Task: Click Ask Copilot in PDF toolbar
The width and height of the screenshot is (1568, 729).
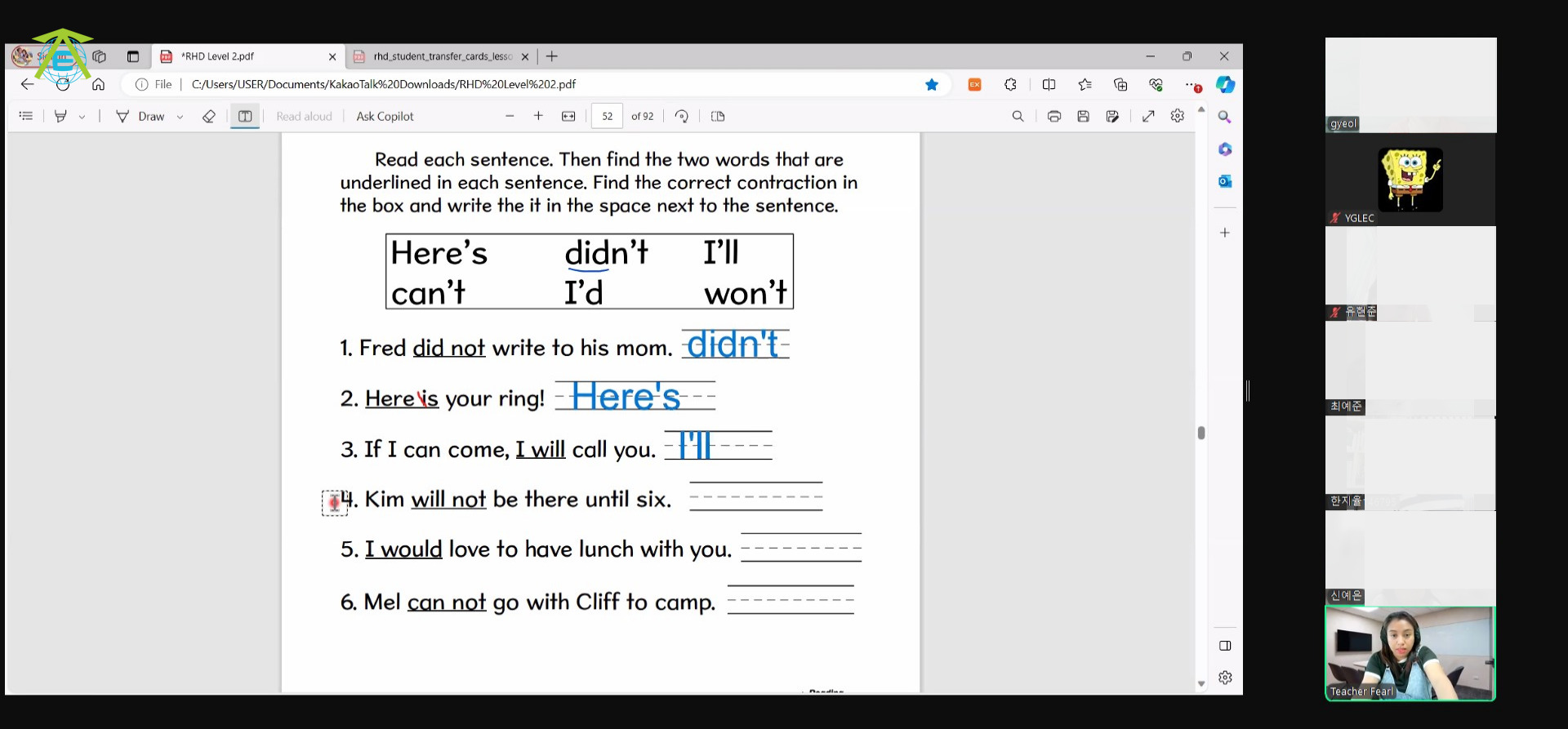Action: tap(385, 116)
